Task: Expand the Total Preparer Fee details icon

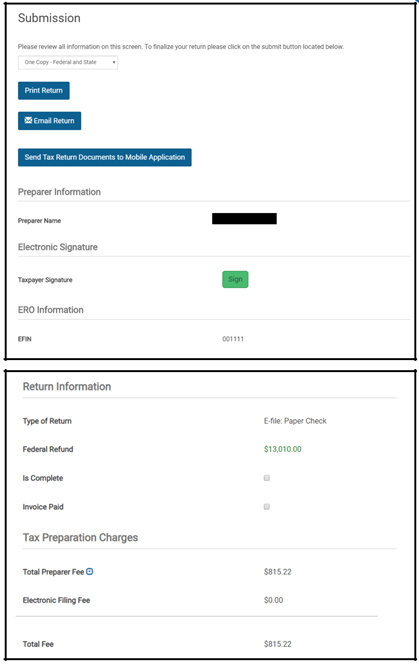Action: coord(89,572)
